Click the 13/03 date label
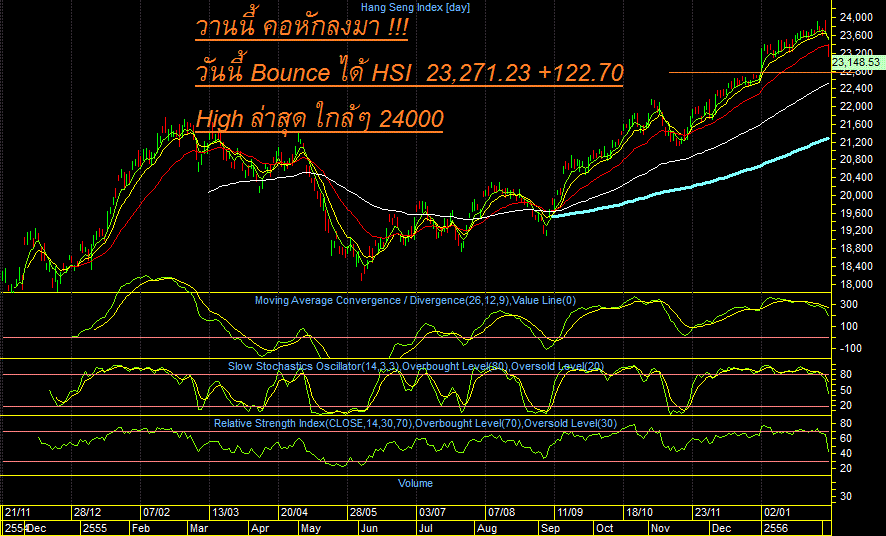Viewport: 886px width, 536px height. 225,512
